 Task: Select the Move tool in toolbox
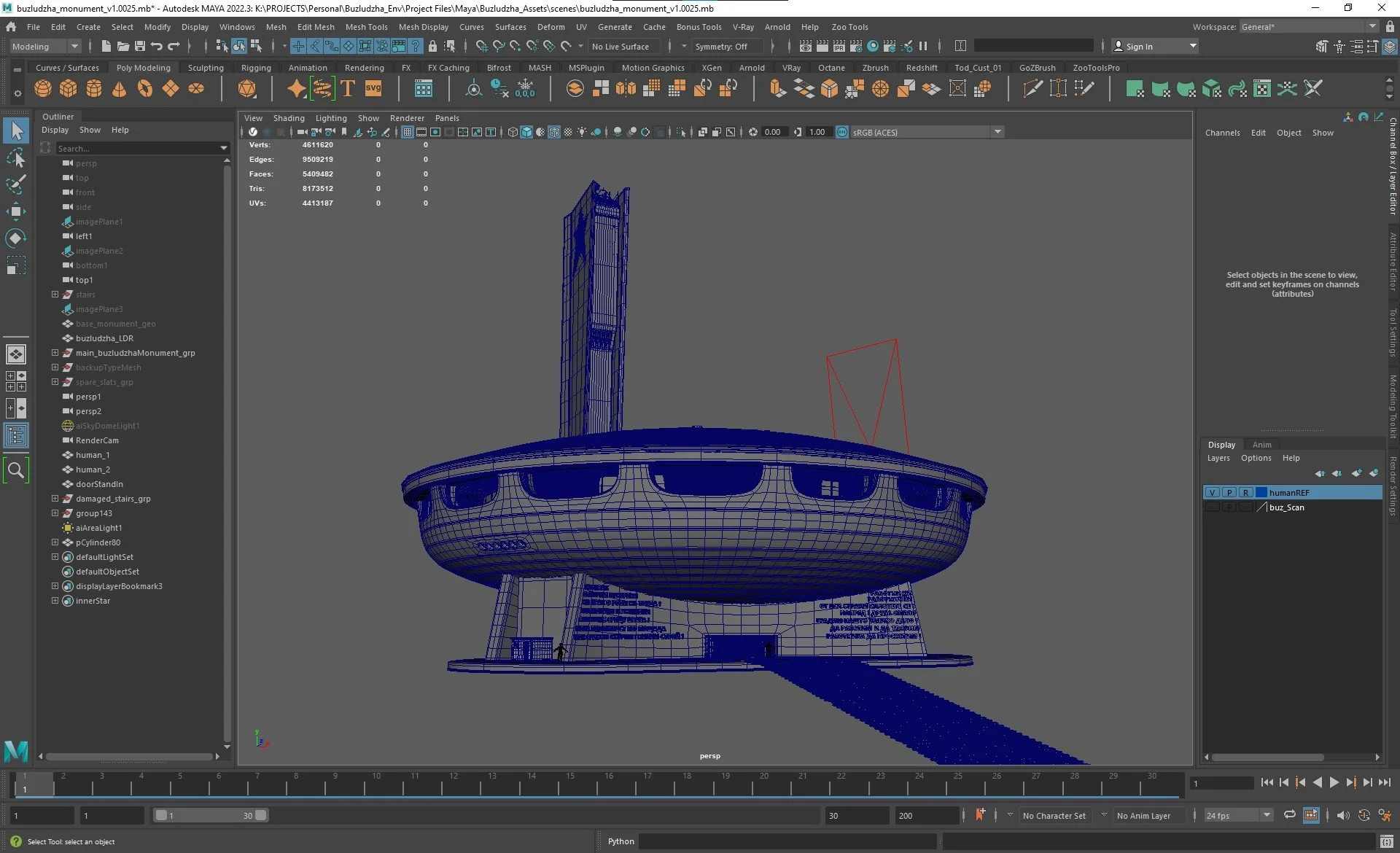[15, 211]
